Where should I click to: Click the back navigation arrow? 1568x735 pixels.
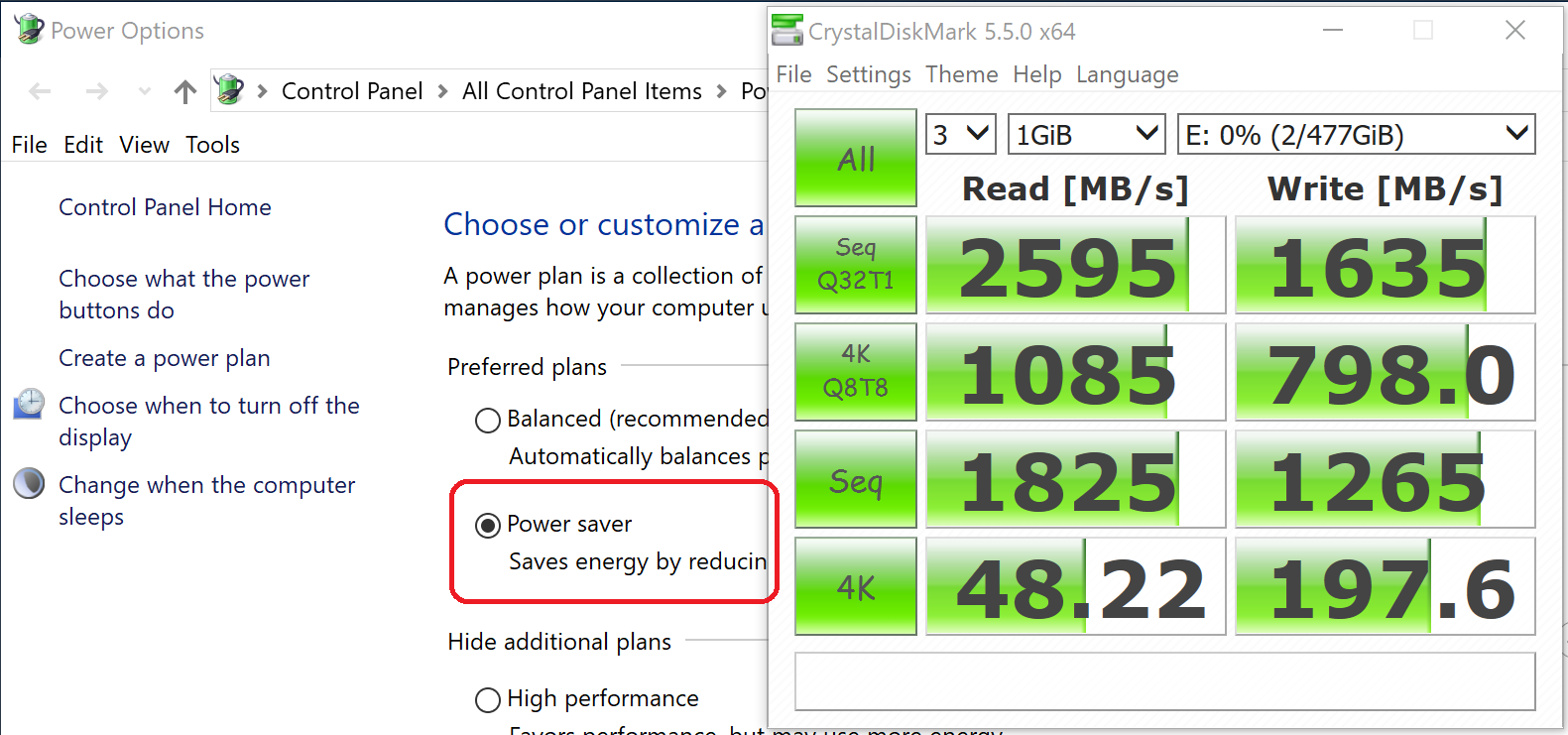point(41,92)
